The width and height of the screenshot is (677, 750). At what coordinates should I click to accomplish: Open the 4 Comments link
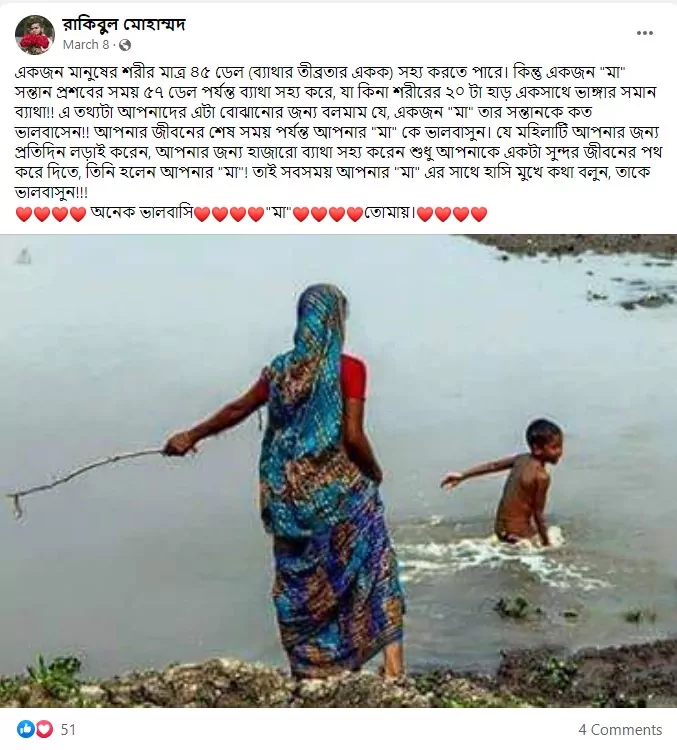620,729
